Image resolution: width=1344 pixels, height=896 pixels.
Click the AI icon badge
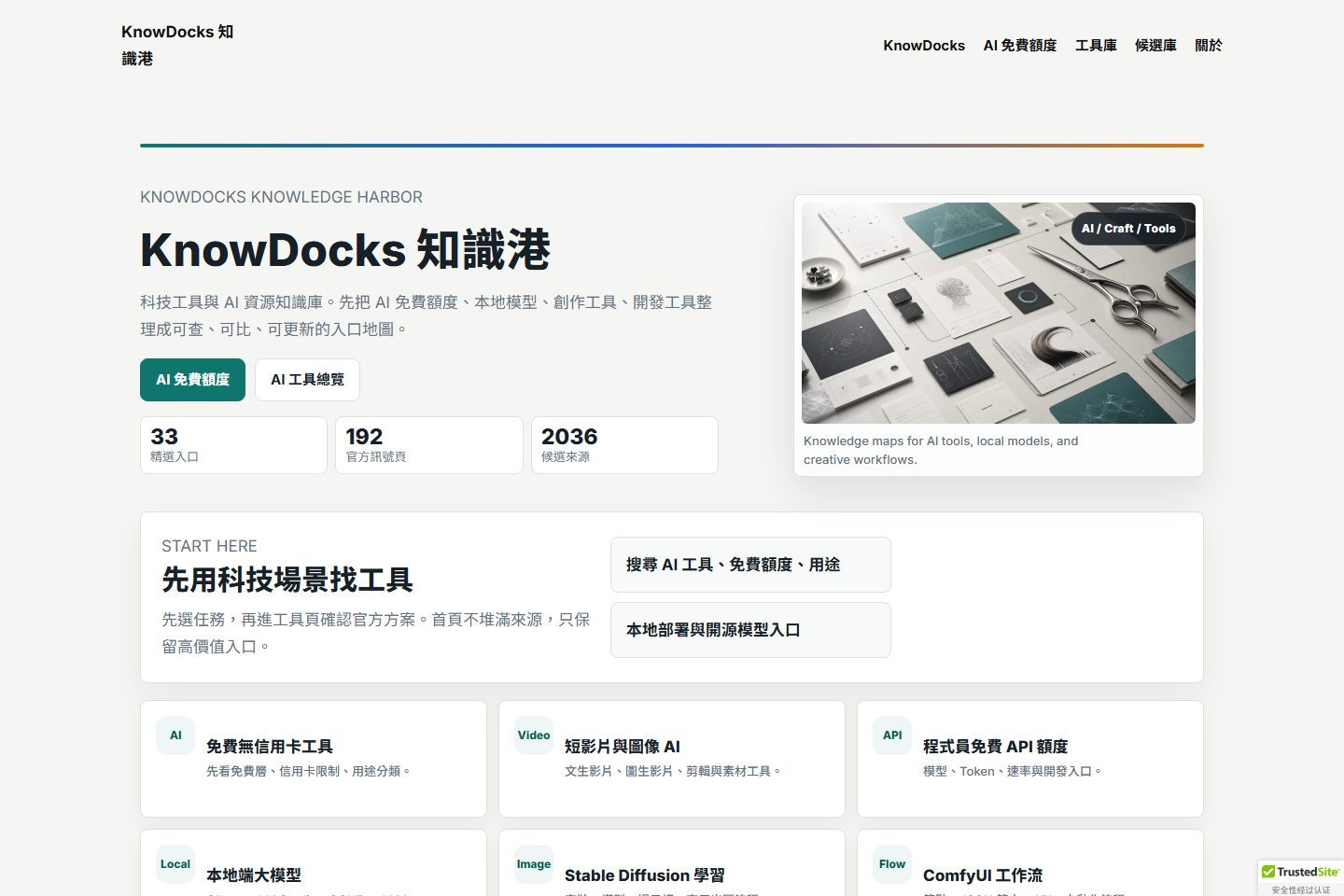pyautogui.click(x=175, y=735)
